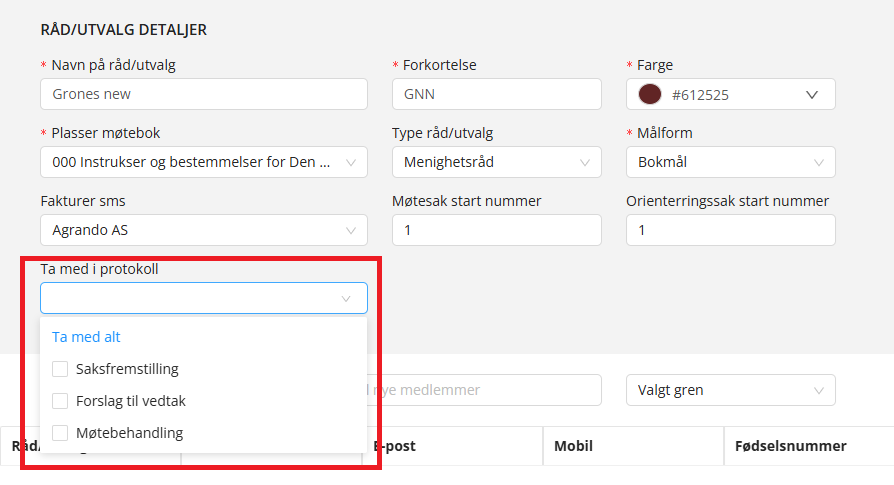The image size is (894, 485).
Task: Click the Mobil column header
Action: 575,446
